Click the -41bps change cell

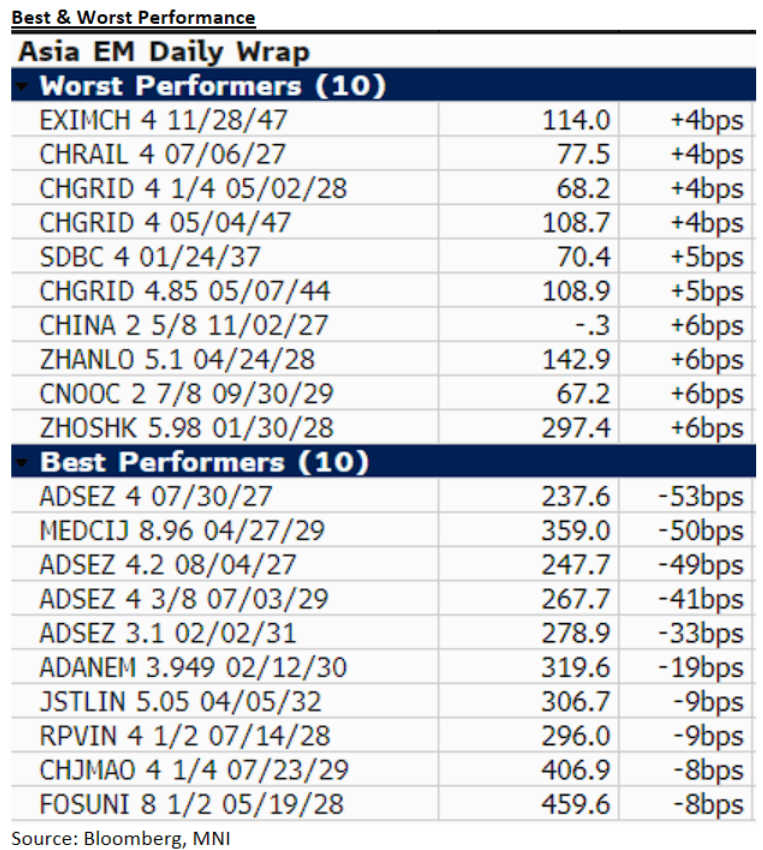click(701, 600)
